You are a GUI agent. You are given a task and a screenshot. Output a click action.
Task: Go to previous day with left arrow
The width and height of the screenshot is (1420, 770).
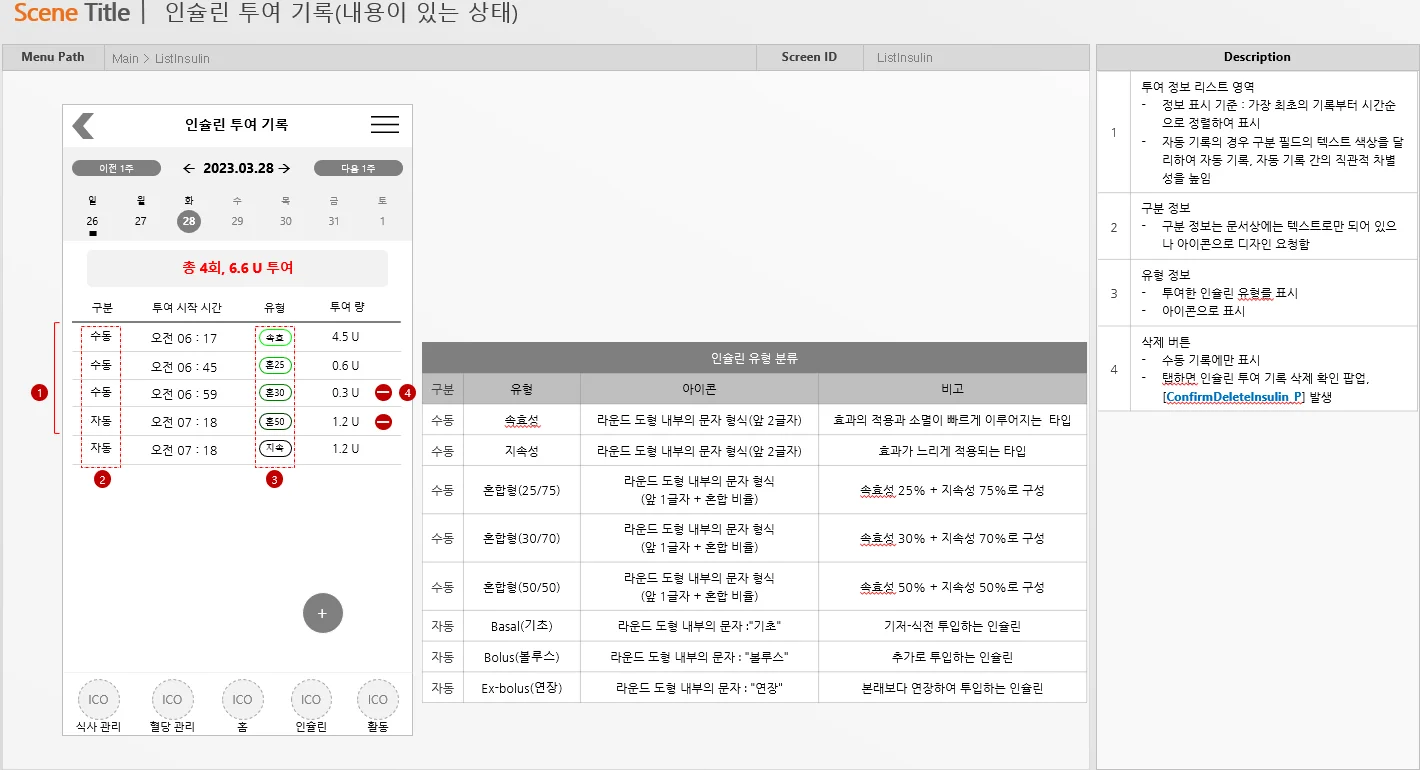(189, 168)
